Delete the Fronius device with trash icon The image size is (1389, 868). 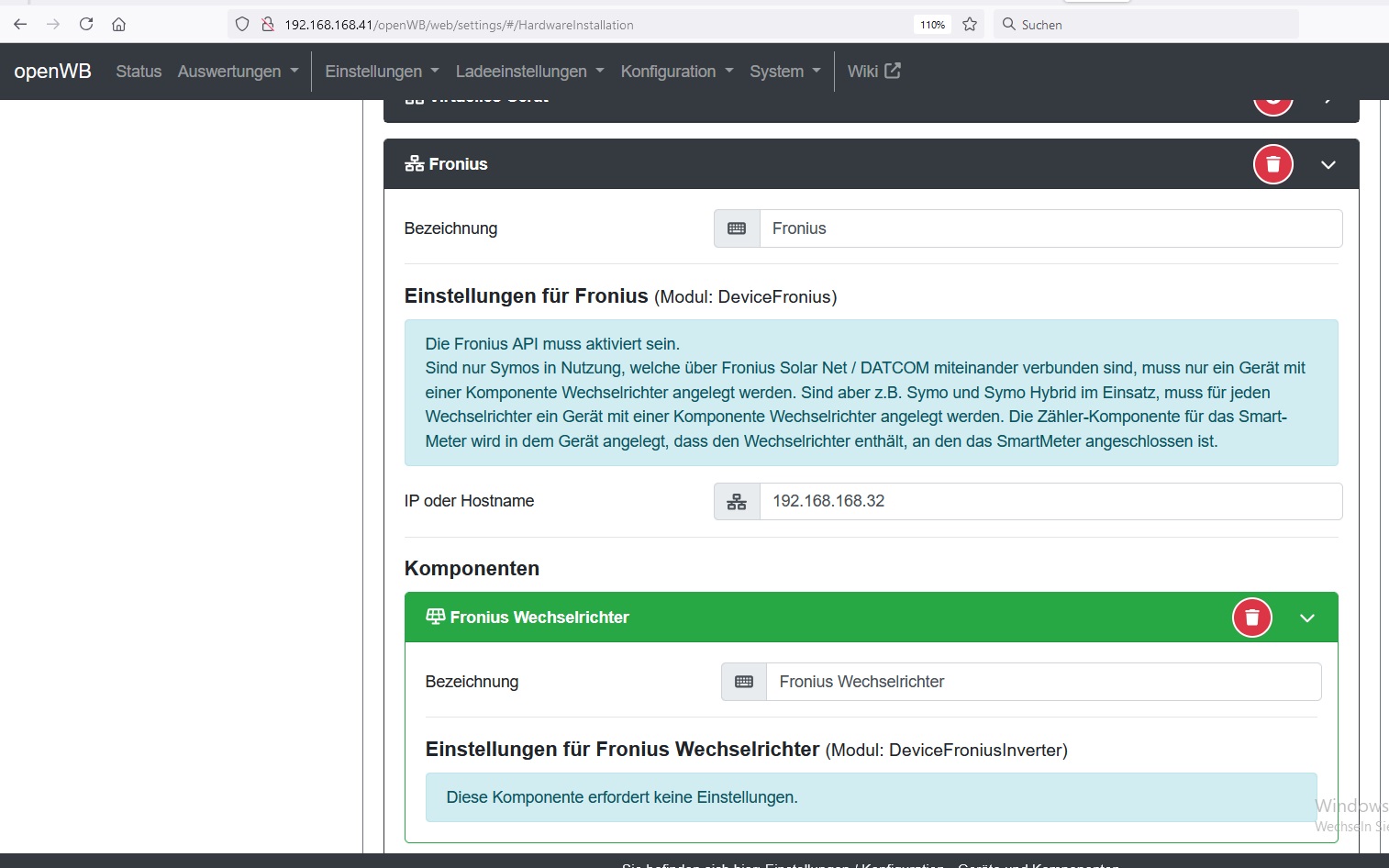tap(1272, 164)
